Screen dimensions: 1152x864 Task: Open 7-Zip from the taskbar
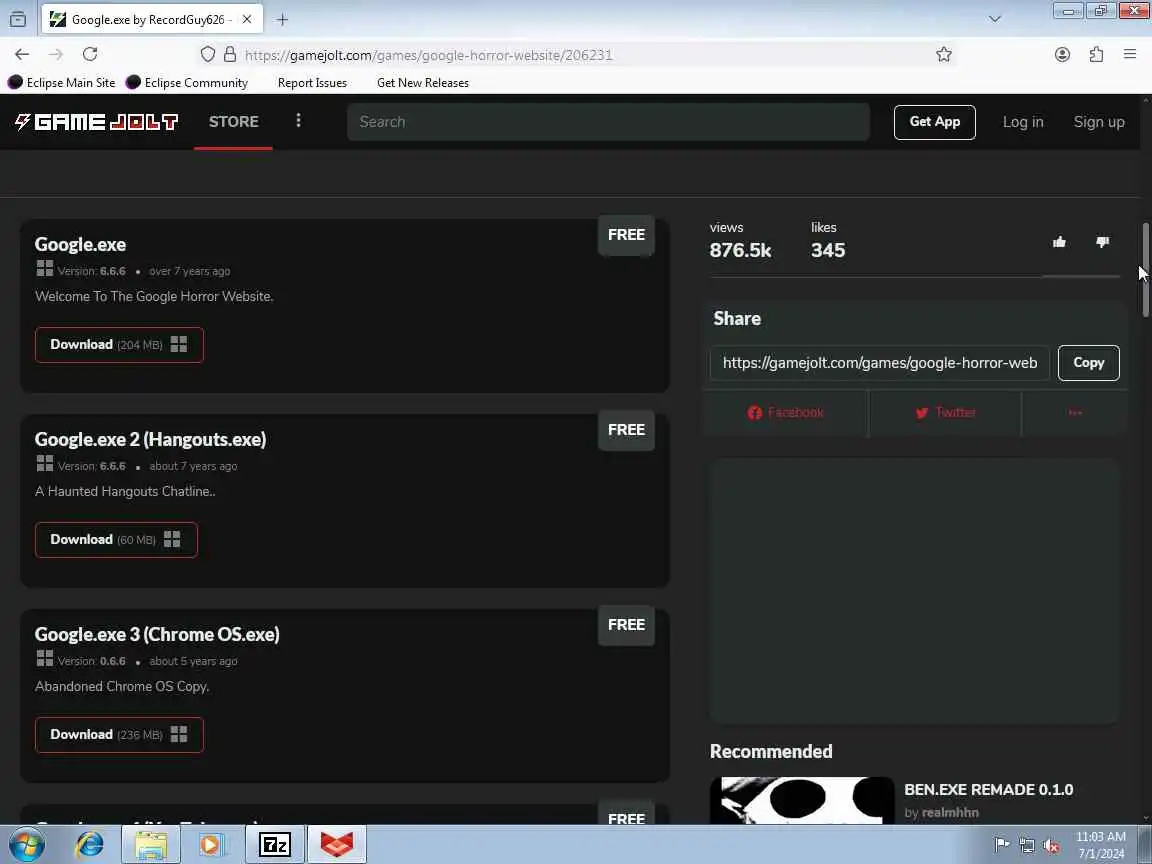275,844
